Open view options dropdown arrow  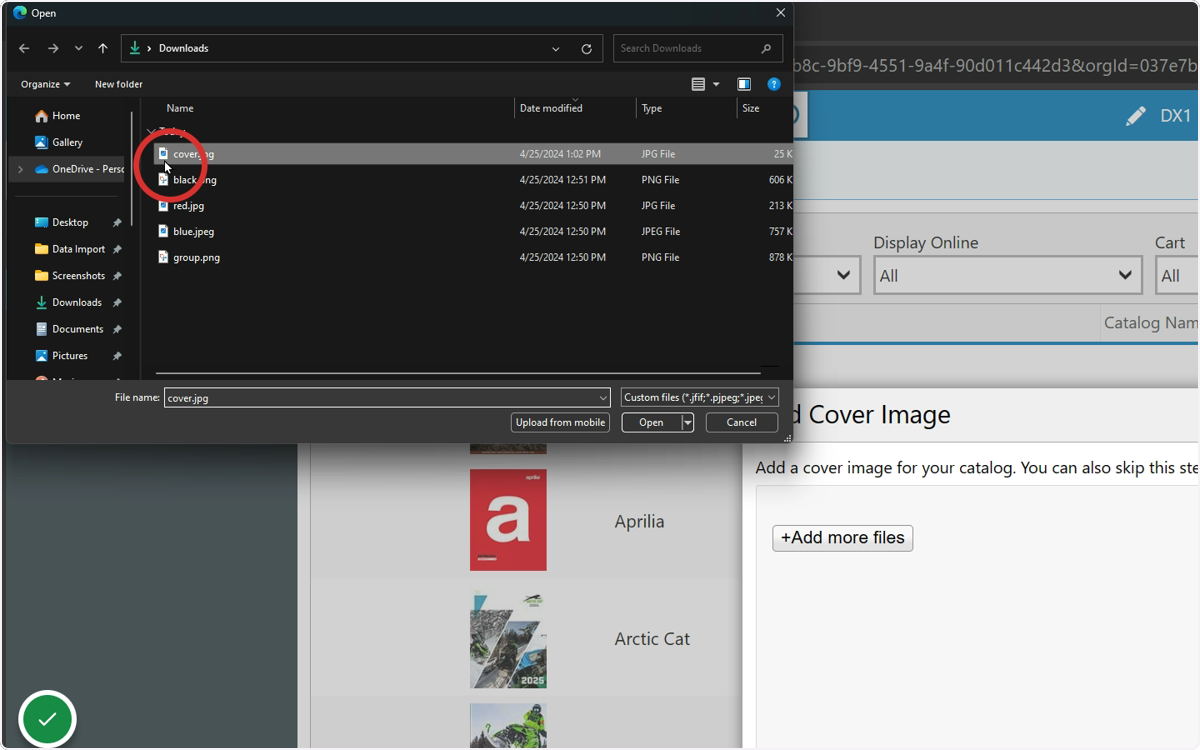716,85
